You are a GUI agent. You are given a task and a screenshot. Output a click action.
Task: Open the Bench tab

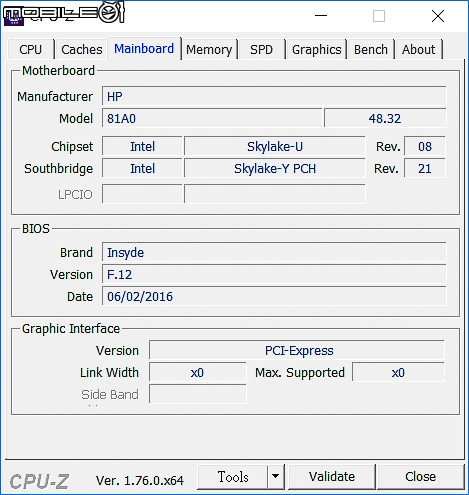tap(371, 49)
